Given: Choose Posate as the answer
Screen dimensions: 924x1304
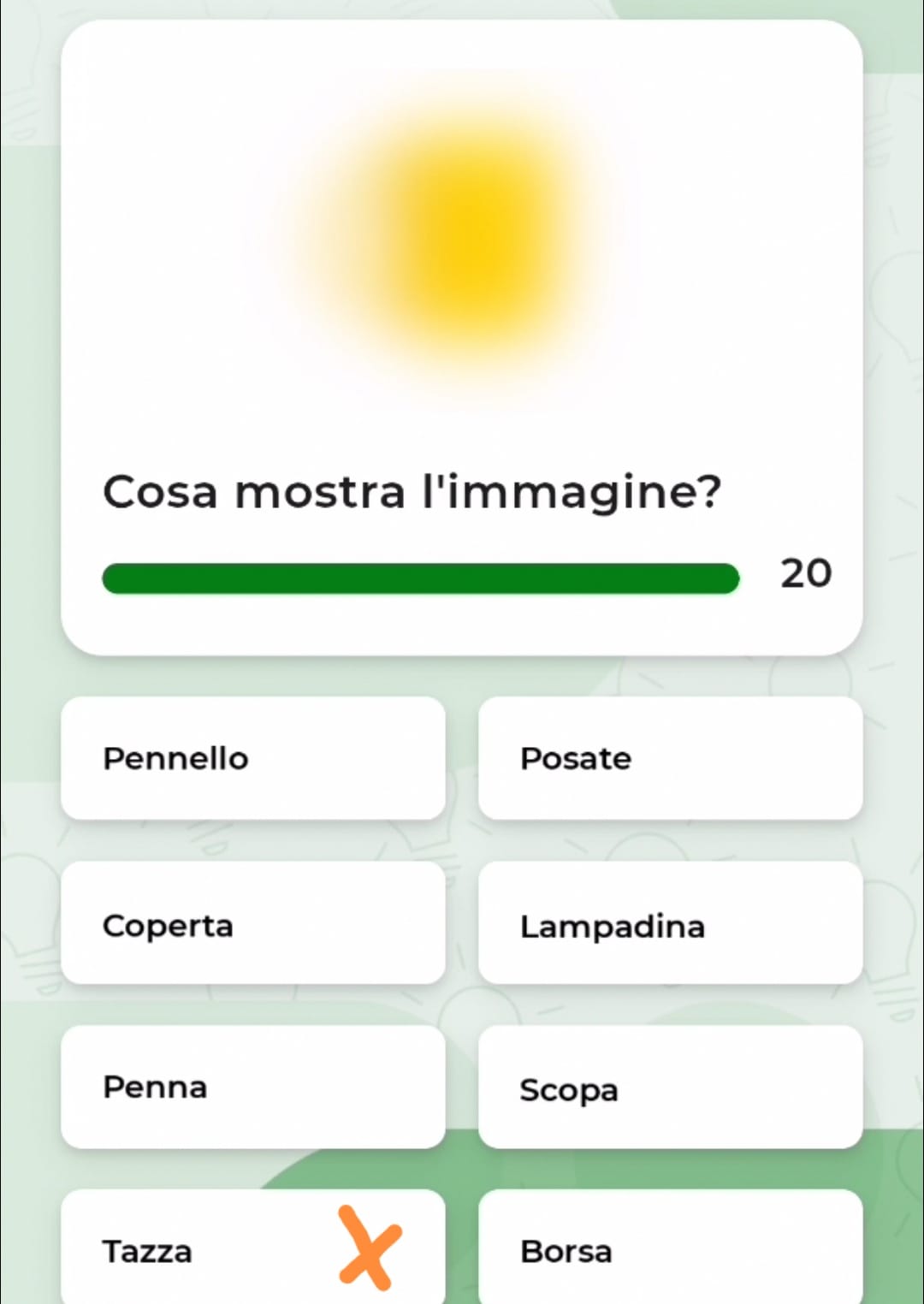Looking at the screenshot, I should 670,758.
